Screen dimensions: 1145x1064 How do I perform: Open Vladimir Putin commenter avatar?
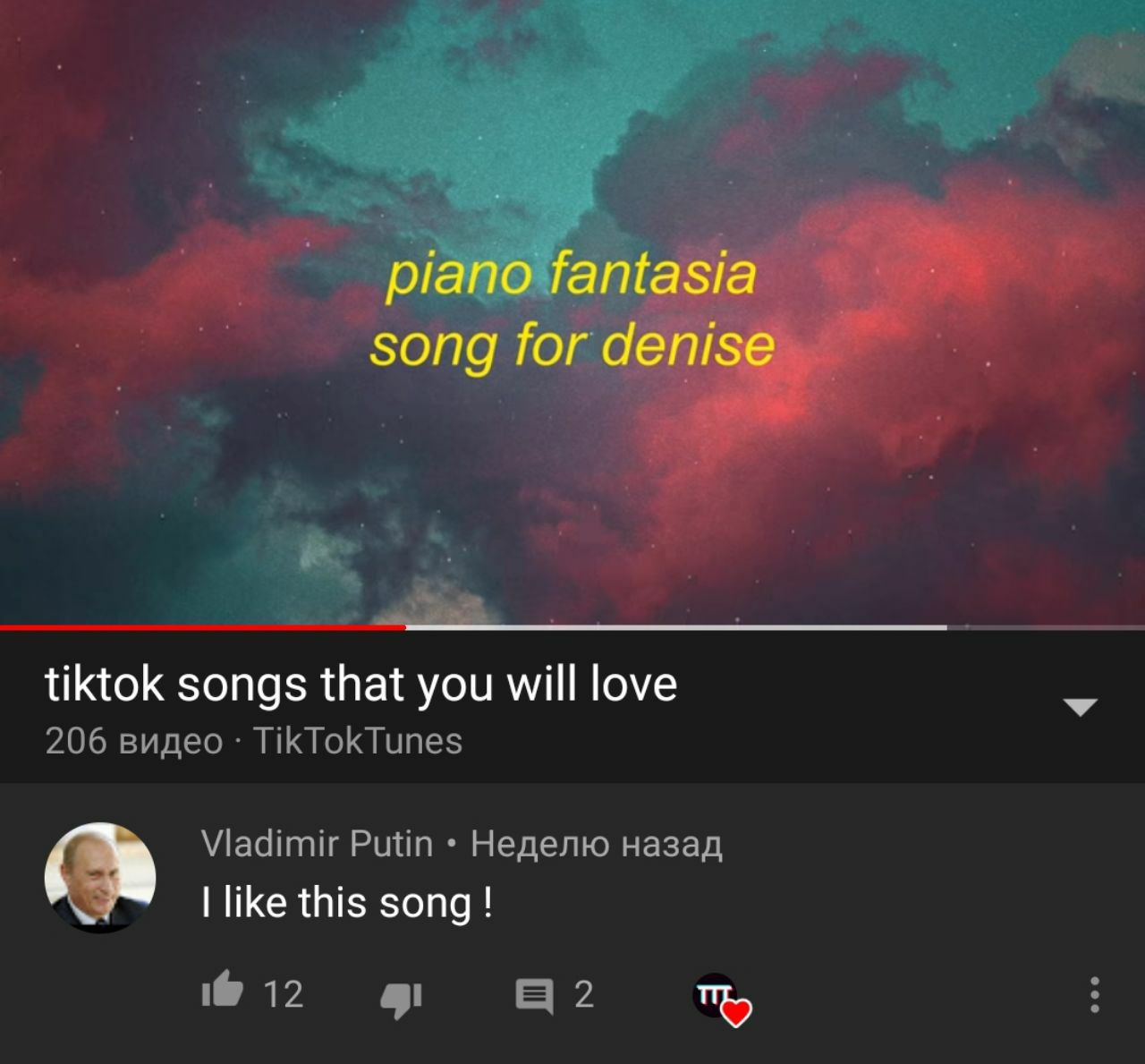click(x=100, y=877)
